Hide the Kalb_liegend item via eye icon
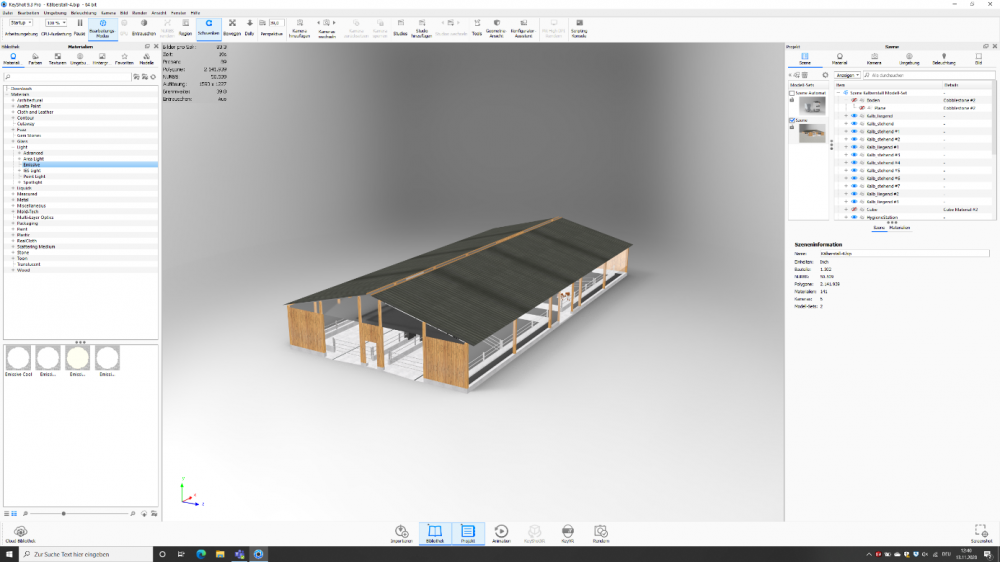 (x=855, y=116)
